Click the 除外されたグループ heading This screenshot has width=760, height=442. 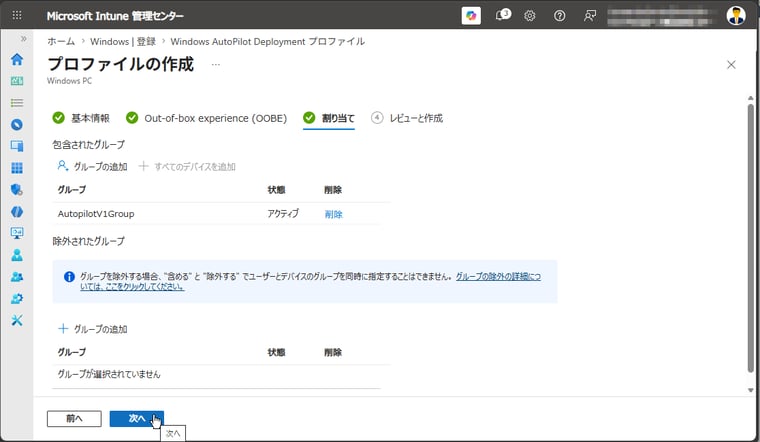[89, 241]
